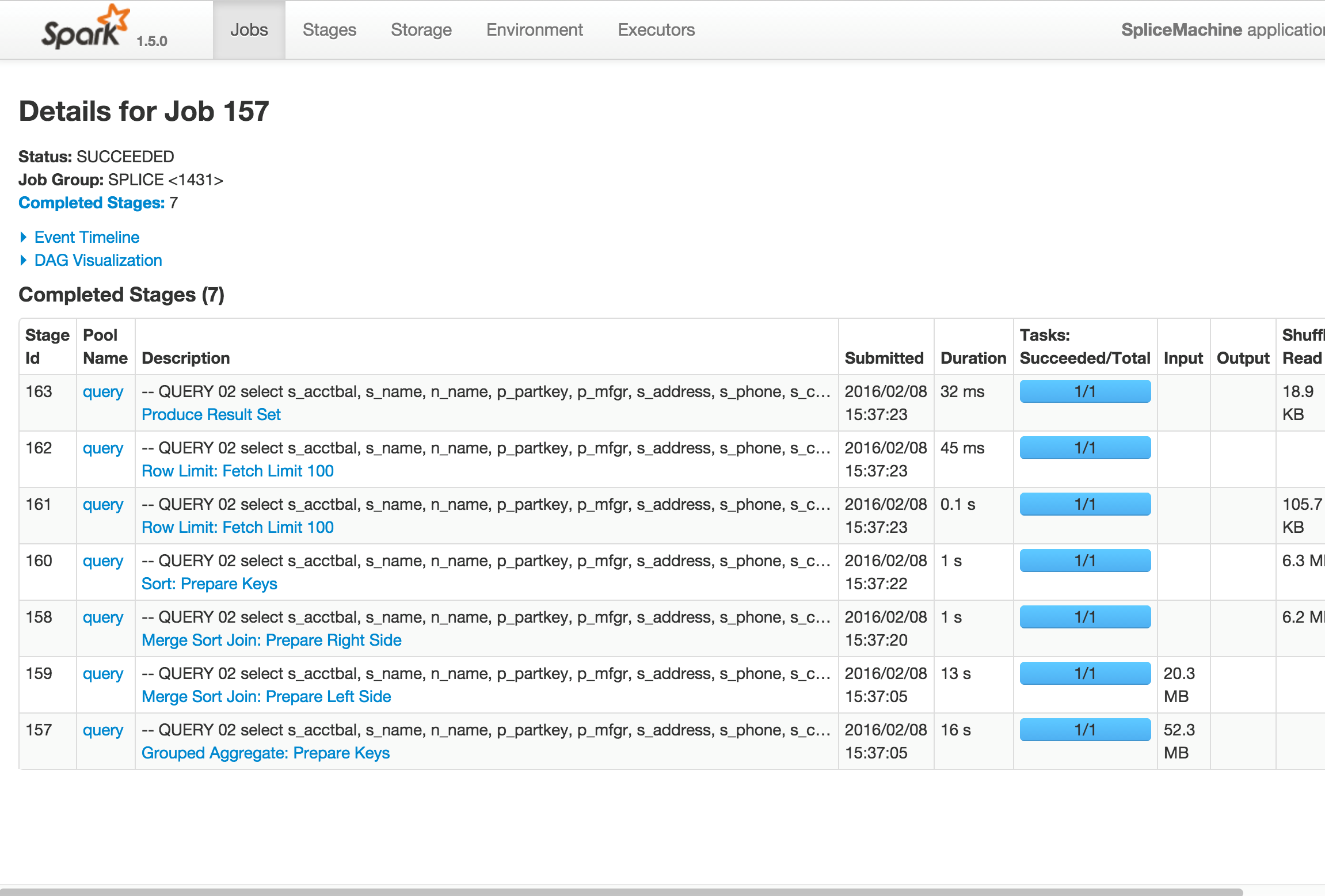Click the 20.3 MB input value
1325x896 pixels.
pos(1179,685)
